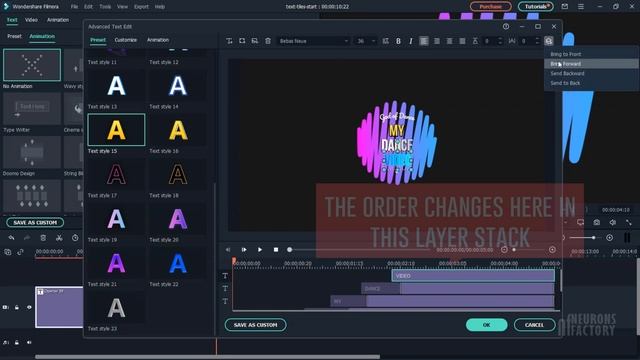This screenshot has width=640, height=360.
Task: Switch to the Customize tab
Action: point(126,40)
